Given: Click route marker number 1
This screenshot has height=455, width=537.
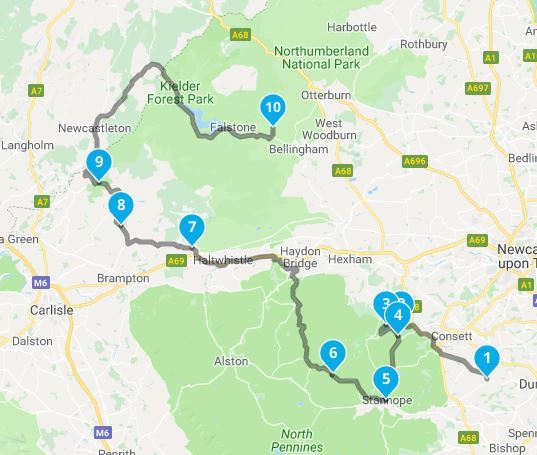Looking at the screenshot, I should click(487, 359).
